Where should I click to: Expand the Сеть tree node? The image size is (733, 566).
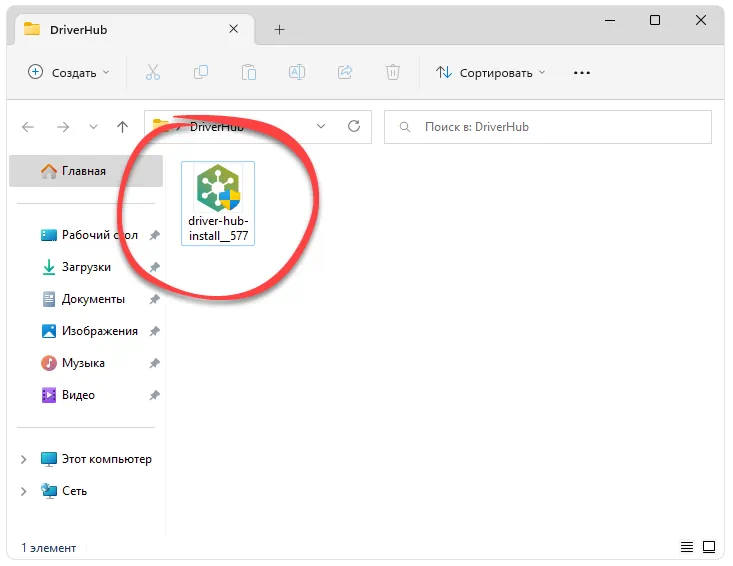(23, 491)
